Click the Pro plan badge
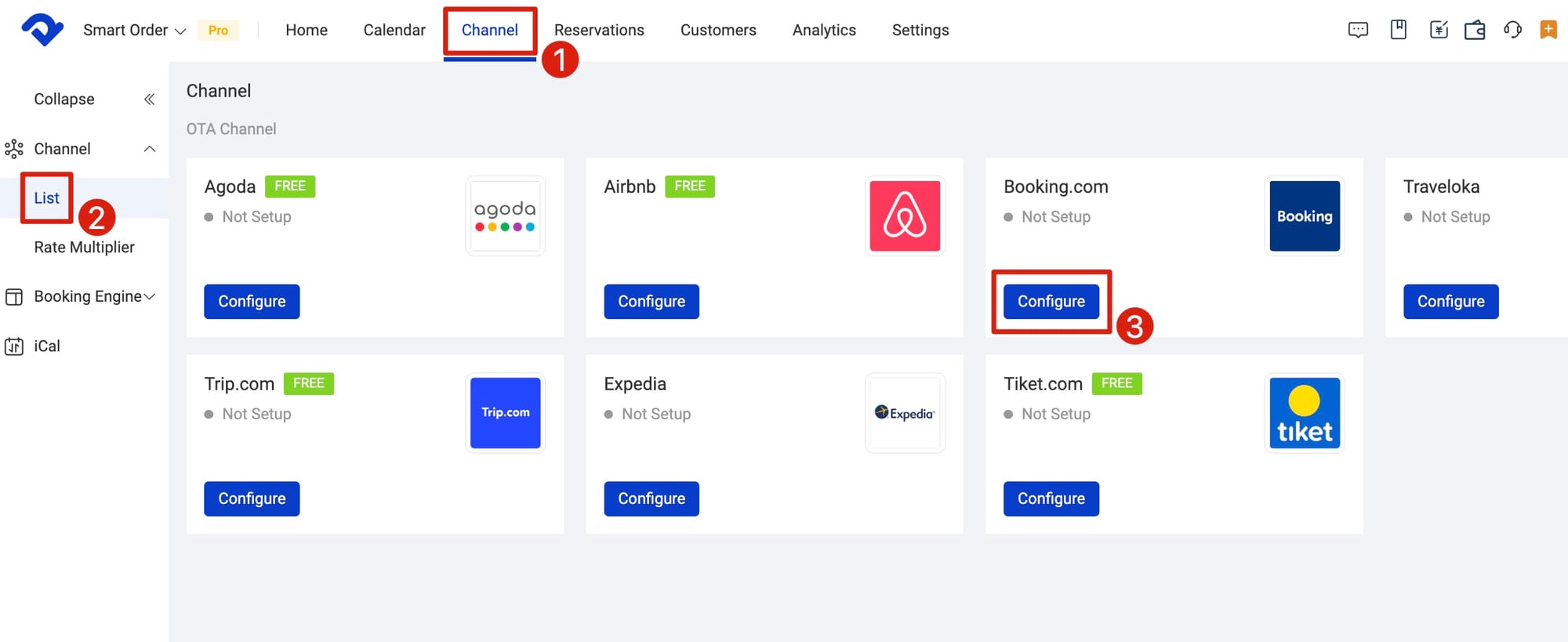The height and width of the screenshot is (642, 1568). [x=218, y=30]
